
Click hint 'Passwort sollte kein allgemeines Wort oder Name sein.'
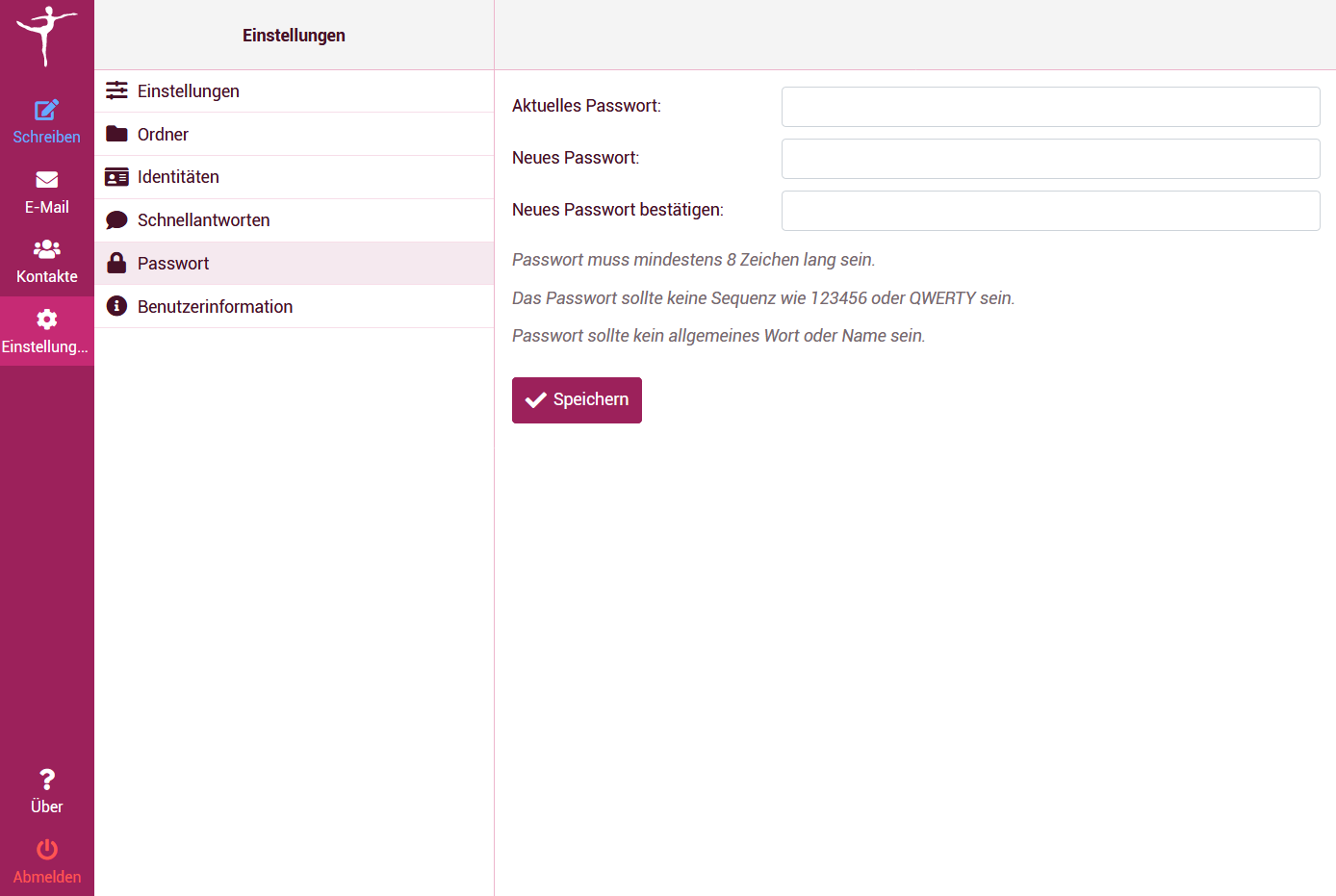click(718, 336)
